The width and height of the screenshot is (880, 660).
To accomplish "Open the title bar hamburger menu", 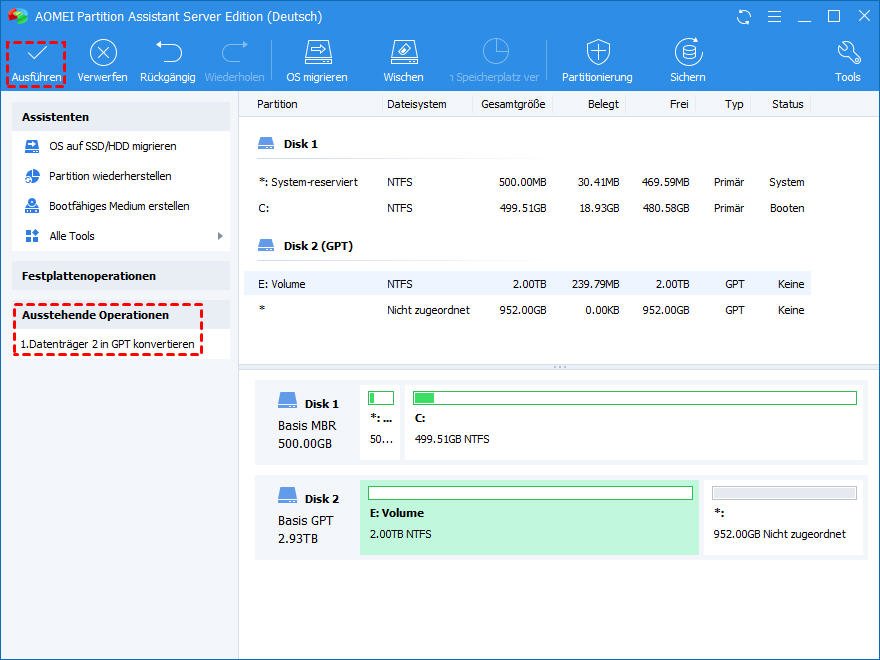I will click(x=772, y=17).
